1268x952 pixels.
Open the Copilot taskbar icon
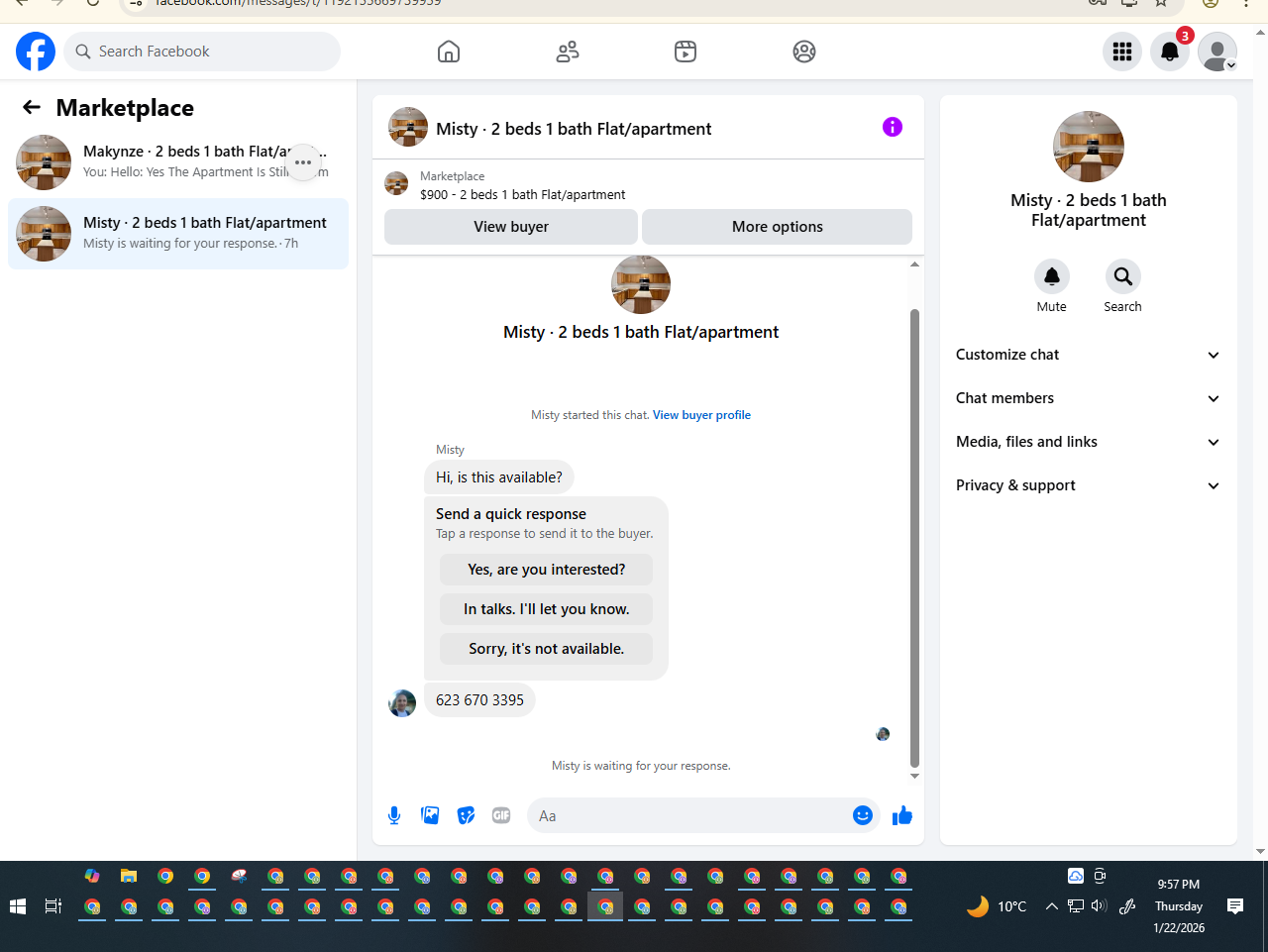[x=92, y=876]
